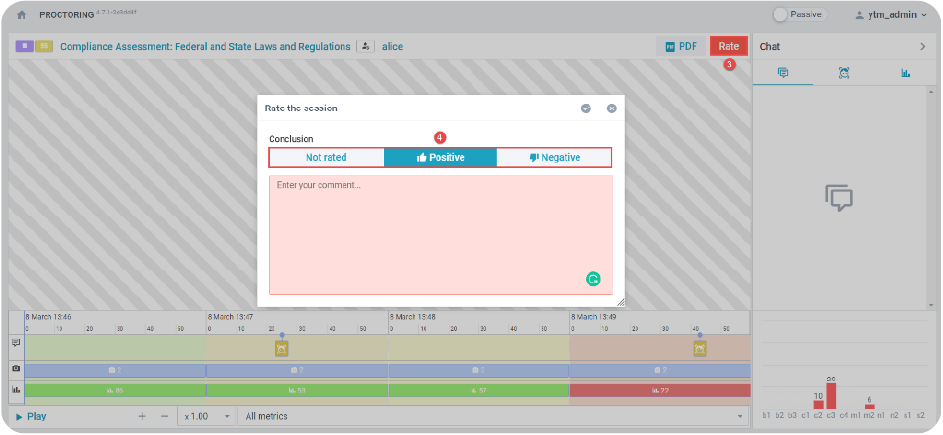Select the Positive conclusion option
943x435 pixels.
click(x=440, y=158)
